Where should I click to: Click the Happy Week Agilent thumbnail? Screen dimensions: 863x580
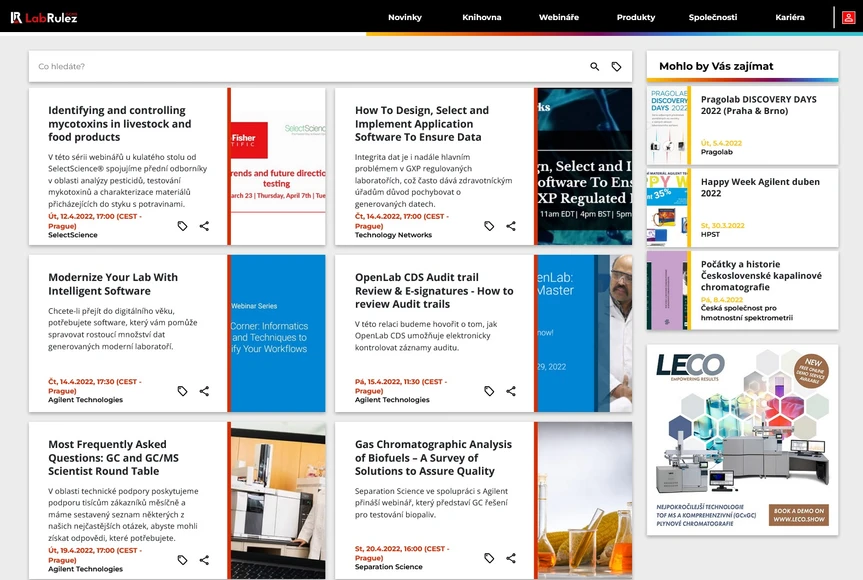pyautogui.click(x=668, y=208)
